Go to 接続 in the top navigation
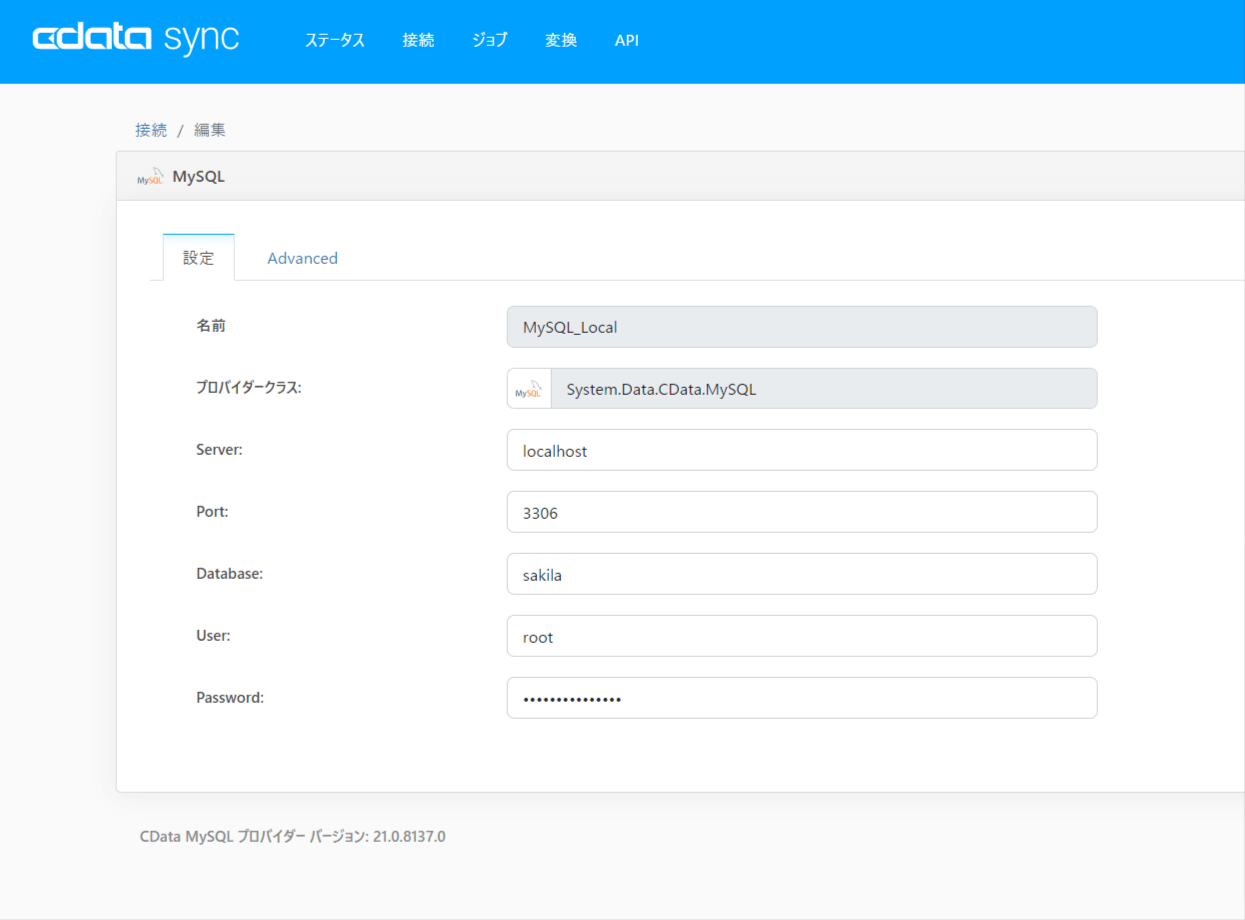This screenshot has height=920, width=1245. coord(418,41)
